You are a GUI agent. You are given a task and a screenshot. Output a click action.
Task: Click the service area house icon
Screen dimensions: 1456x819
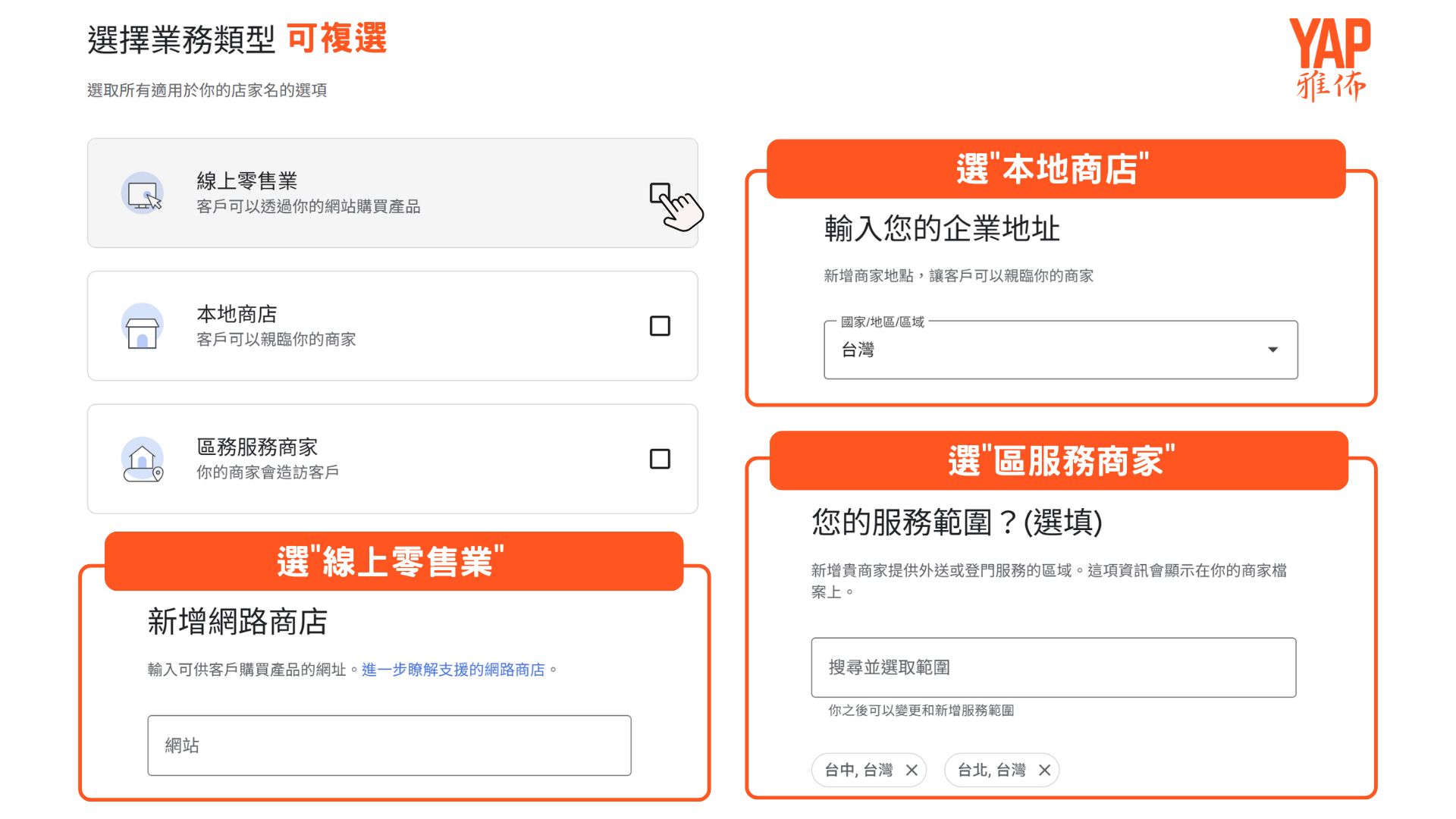pyautogui.click(x=143, y=460)
